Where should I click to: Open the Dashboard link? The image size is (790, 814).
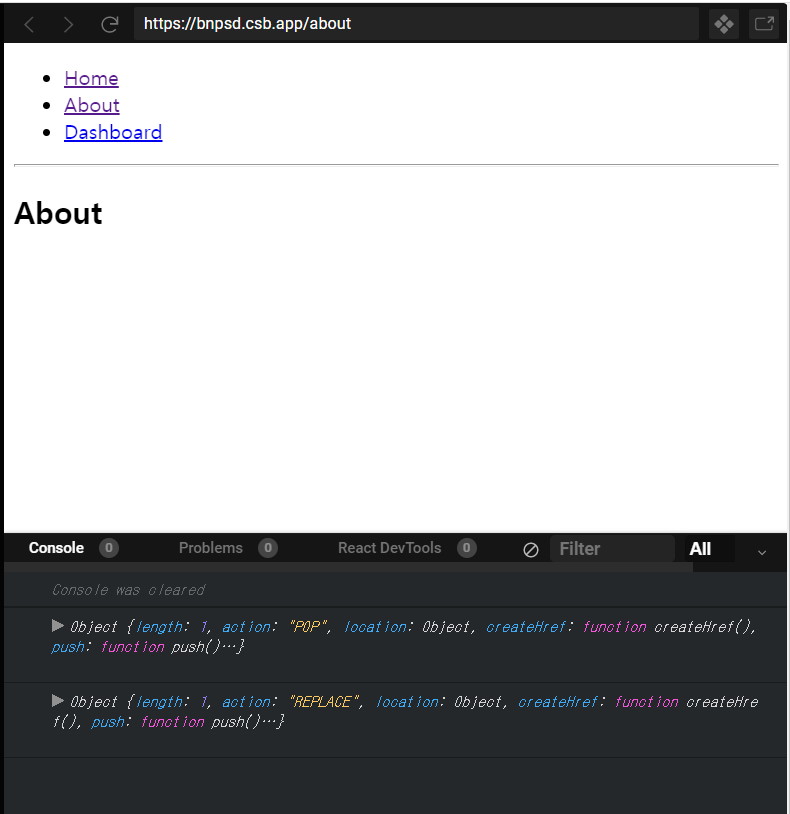coord(113,132)
